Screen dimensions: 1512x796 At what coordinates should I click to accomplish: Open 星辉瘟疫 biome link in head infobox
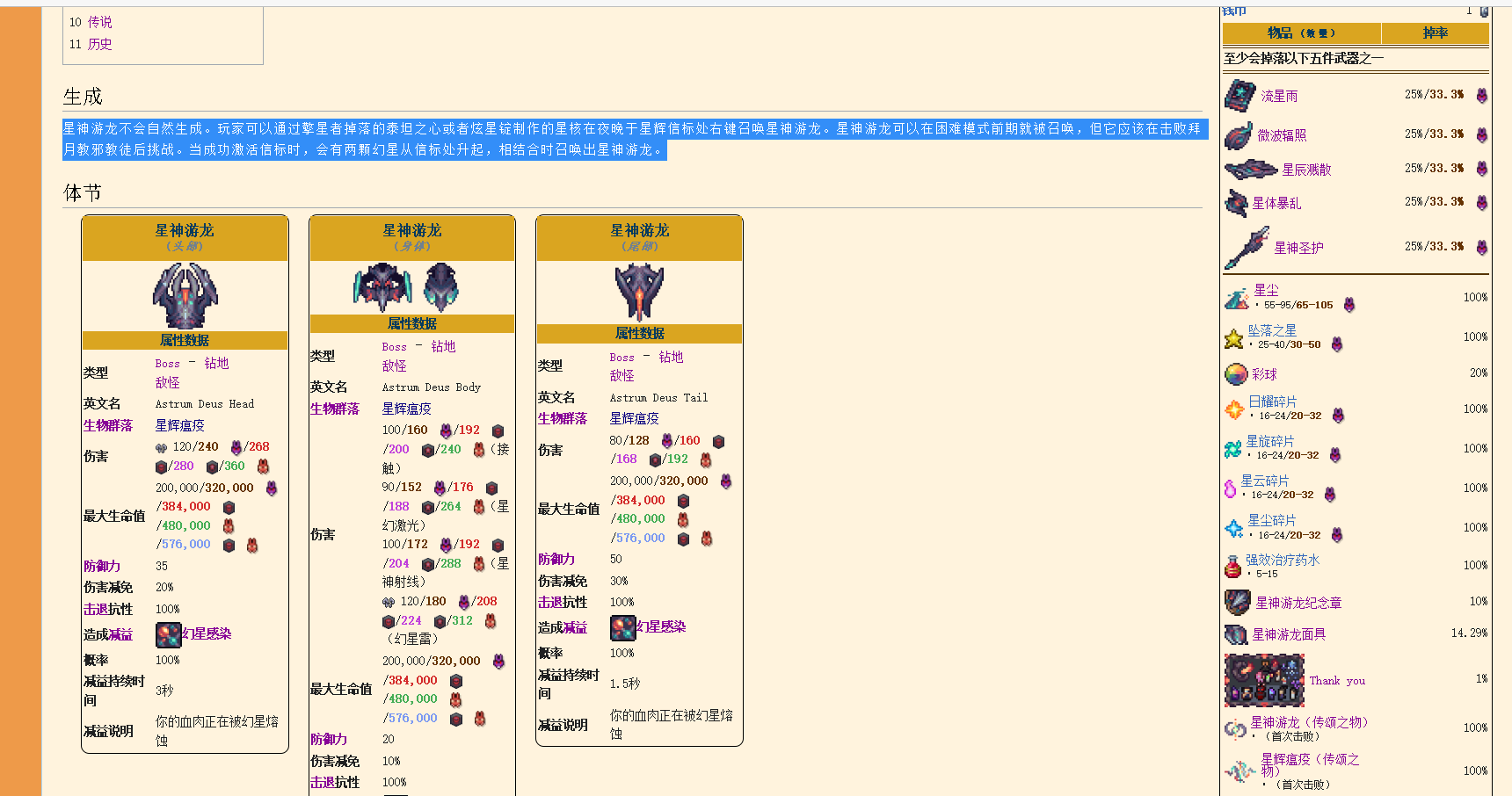coord(180,425)
